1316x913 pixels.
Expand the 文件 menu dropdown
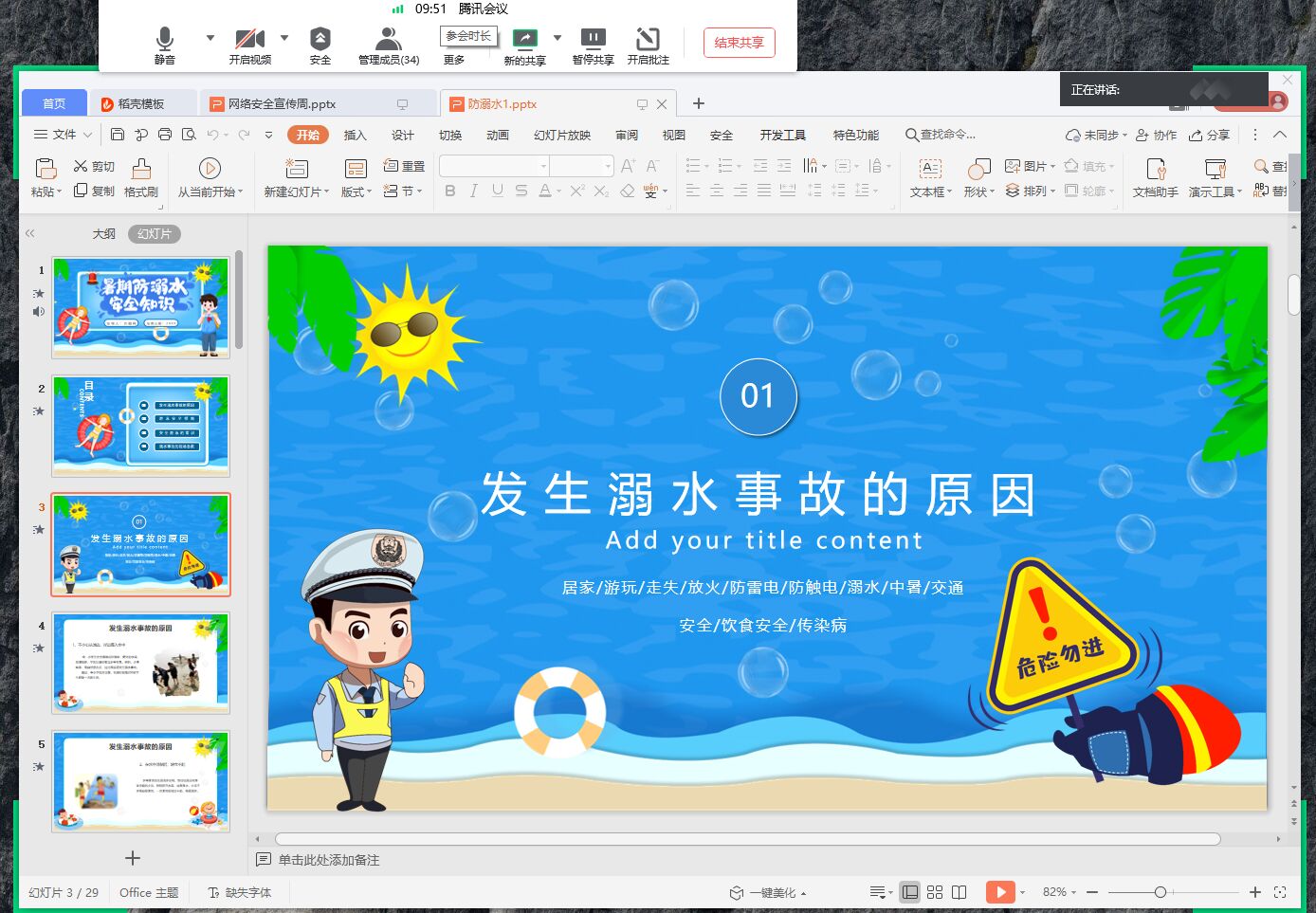64,135
